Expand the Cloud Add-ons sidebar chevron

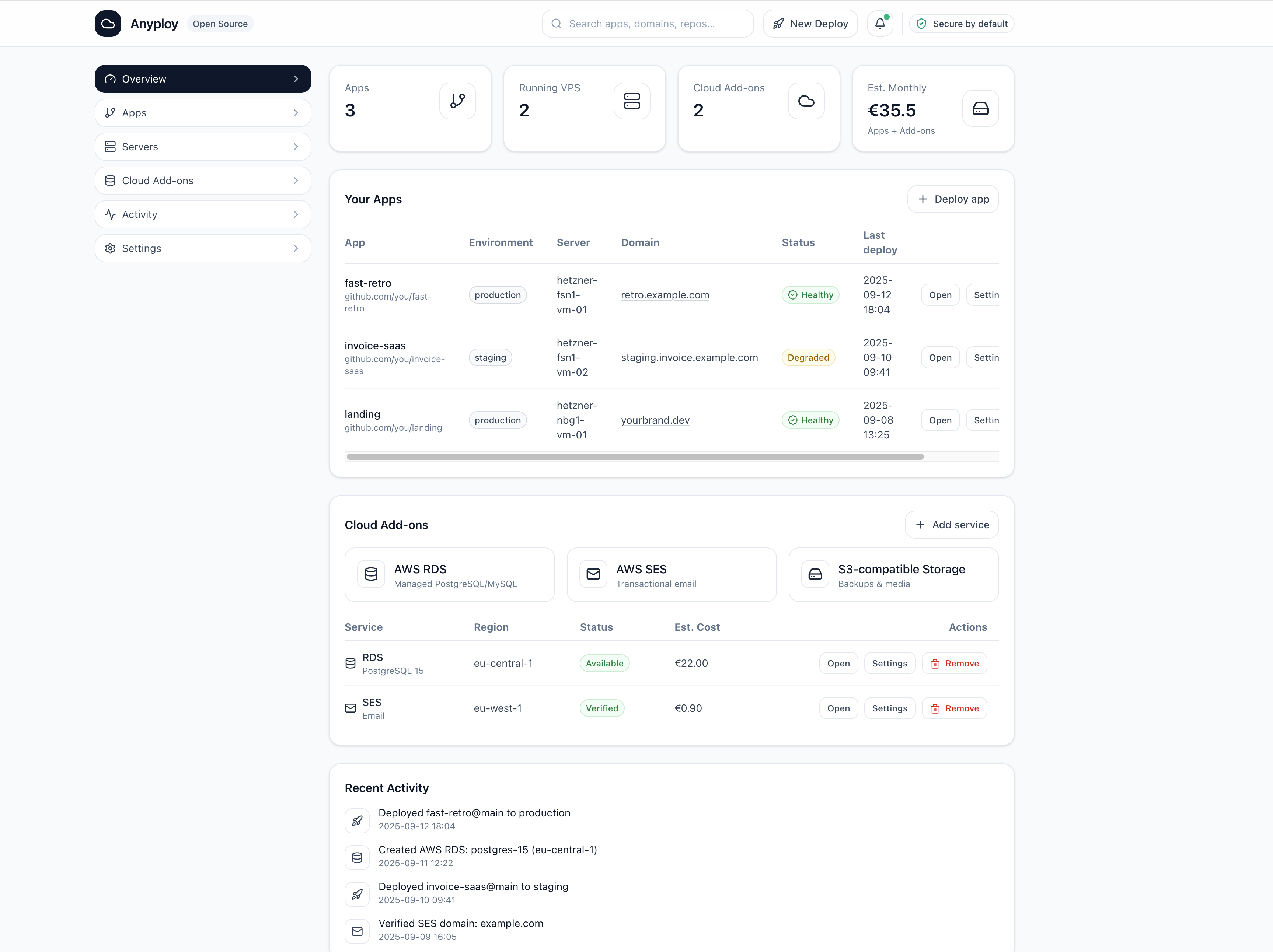(x=296, y=181)
